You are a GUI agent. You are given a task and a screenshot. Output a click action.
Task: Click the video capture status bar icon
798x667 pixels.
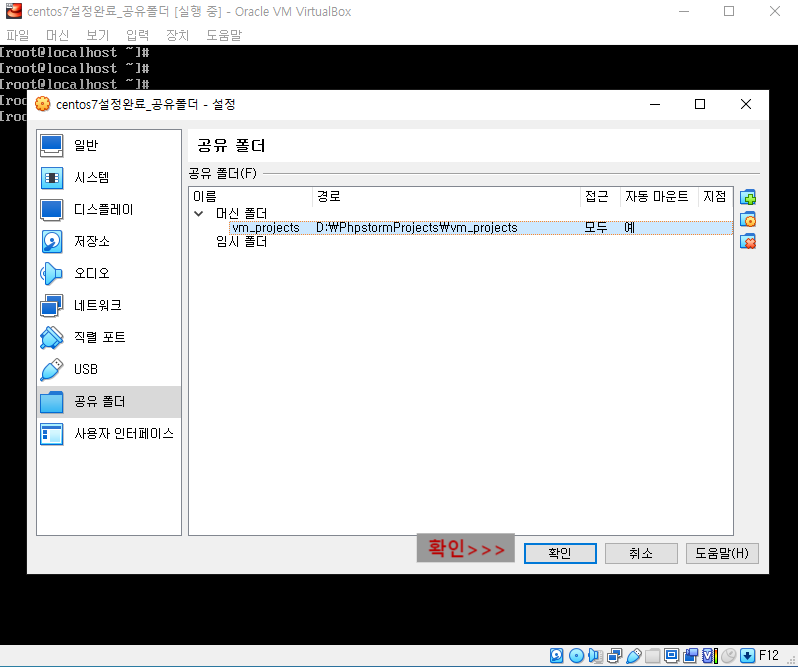(691, 655)
